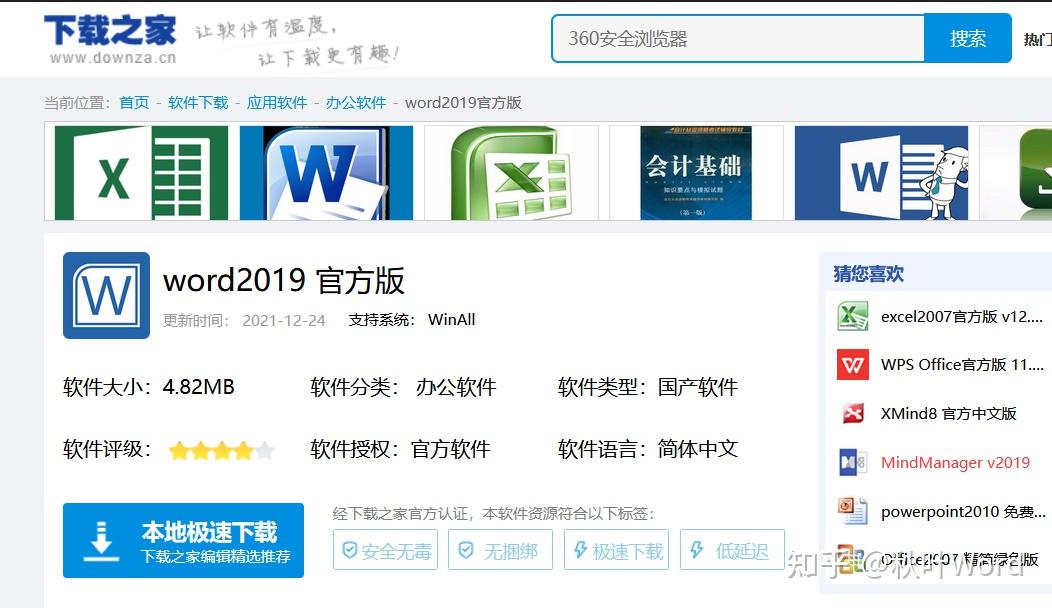Click the 软件大小 4.82MB text

[x=149, y=387]
